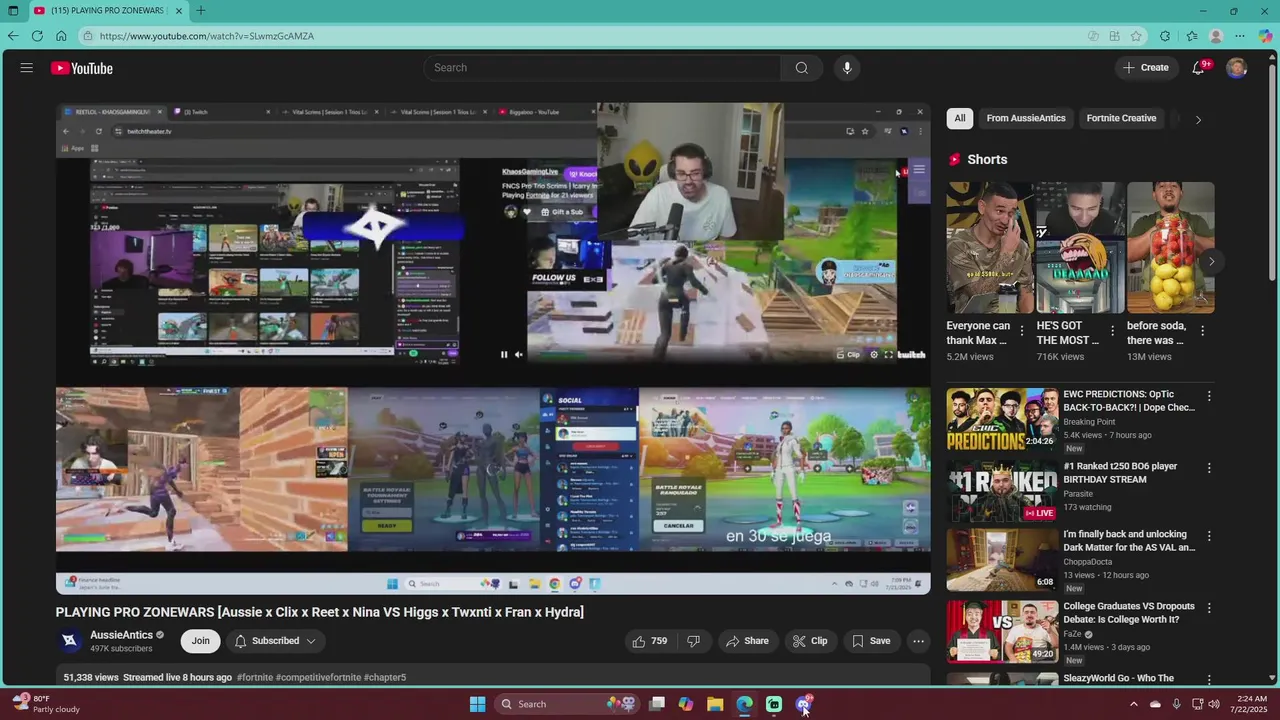Click the browser profile icon
This screenshot has width=1280, height=720.
1216,36
